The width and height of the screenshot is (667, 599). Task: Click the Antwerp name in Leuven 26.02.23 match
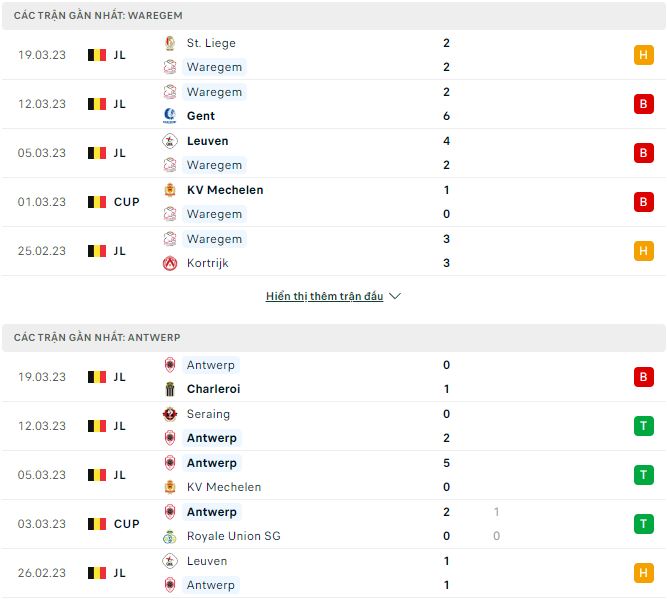(x=211, y=585)
